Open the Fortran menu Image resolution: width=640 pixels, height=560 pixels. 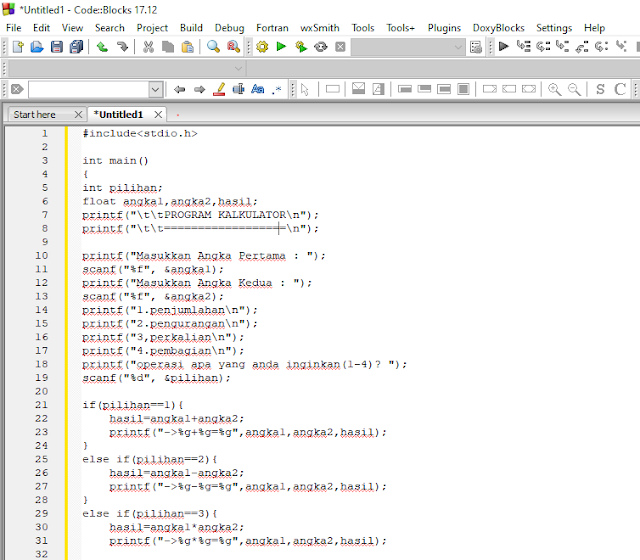click(x=272, y=28)
